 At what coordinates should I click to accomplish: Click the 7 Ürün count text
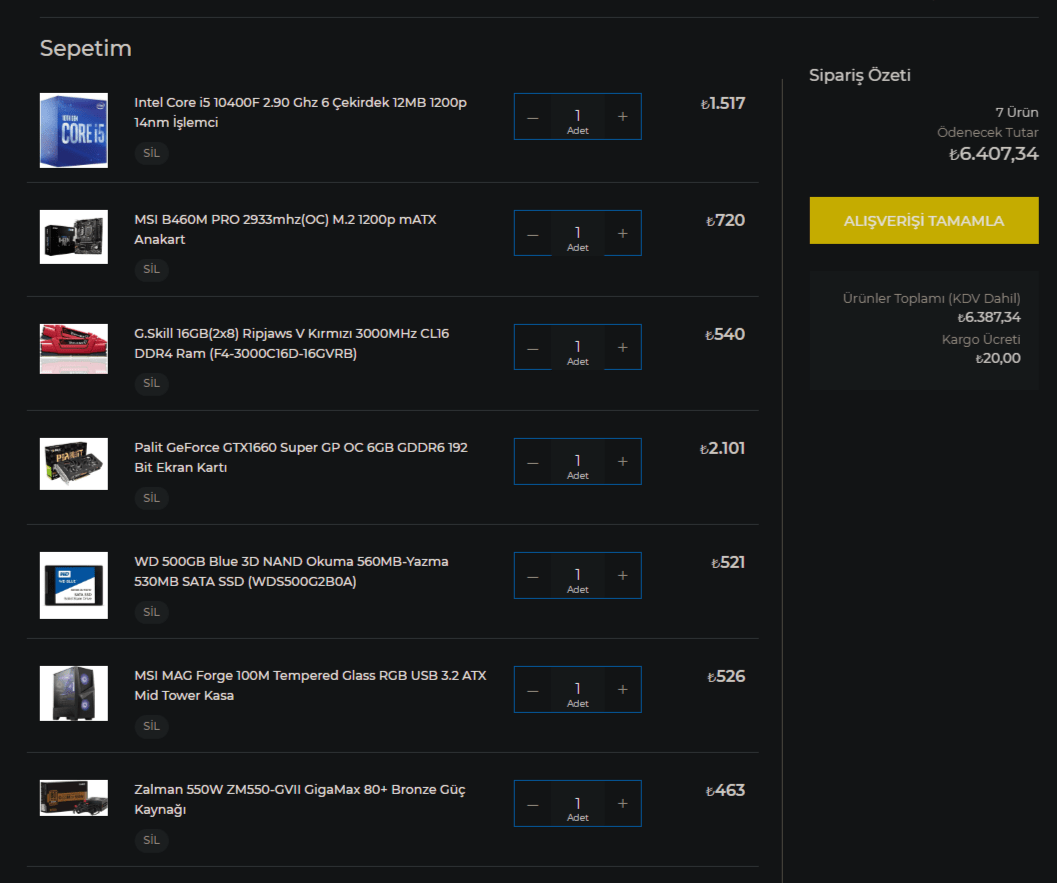[x=1017, y=112]
